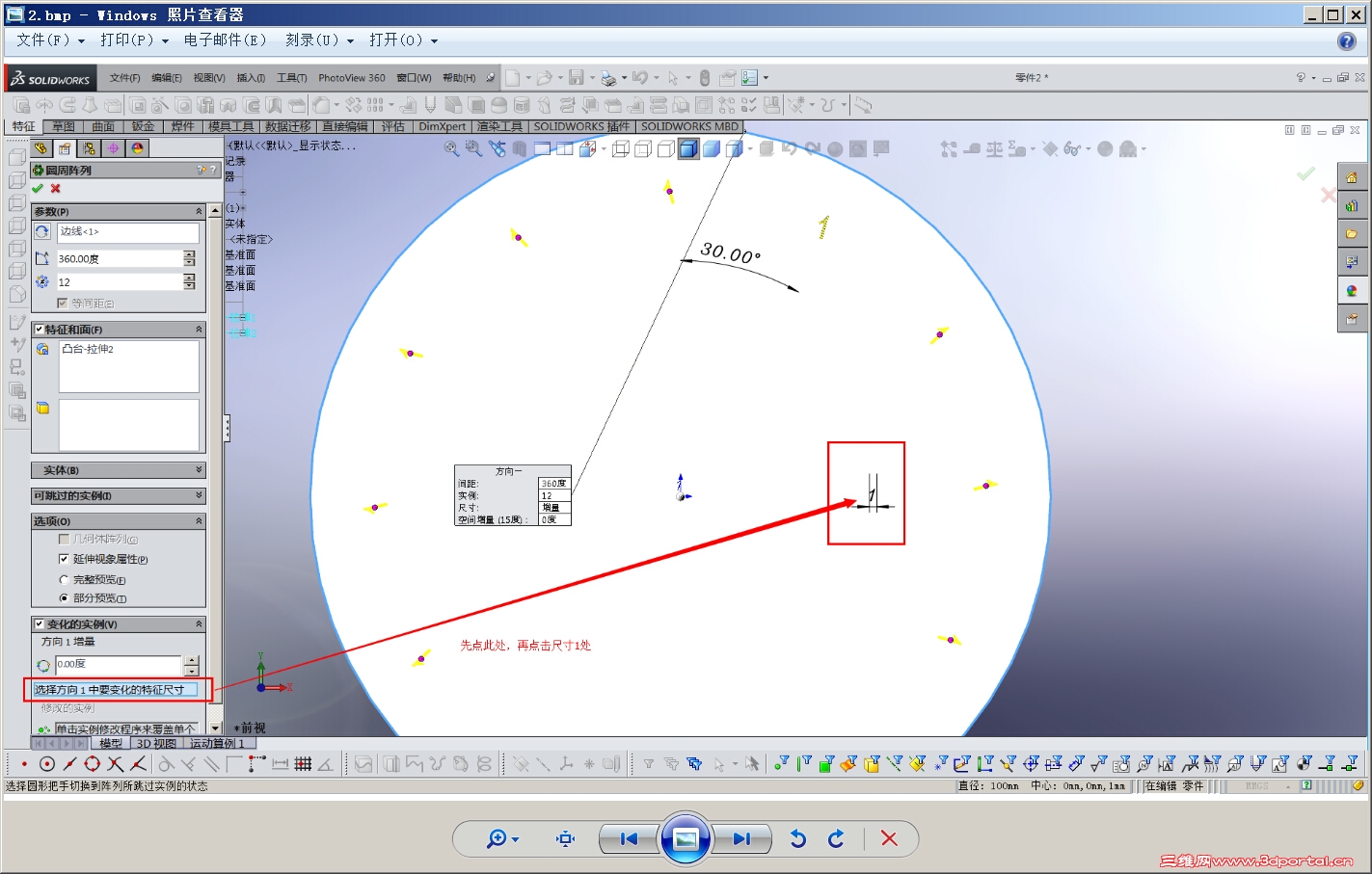The width and height of the screenshot is (1372, 874).
Task: Click the green confirmation corner checkmark
Action: pos(1305,174)
